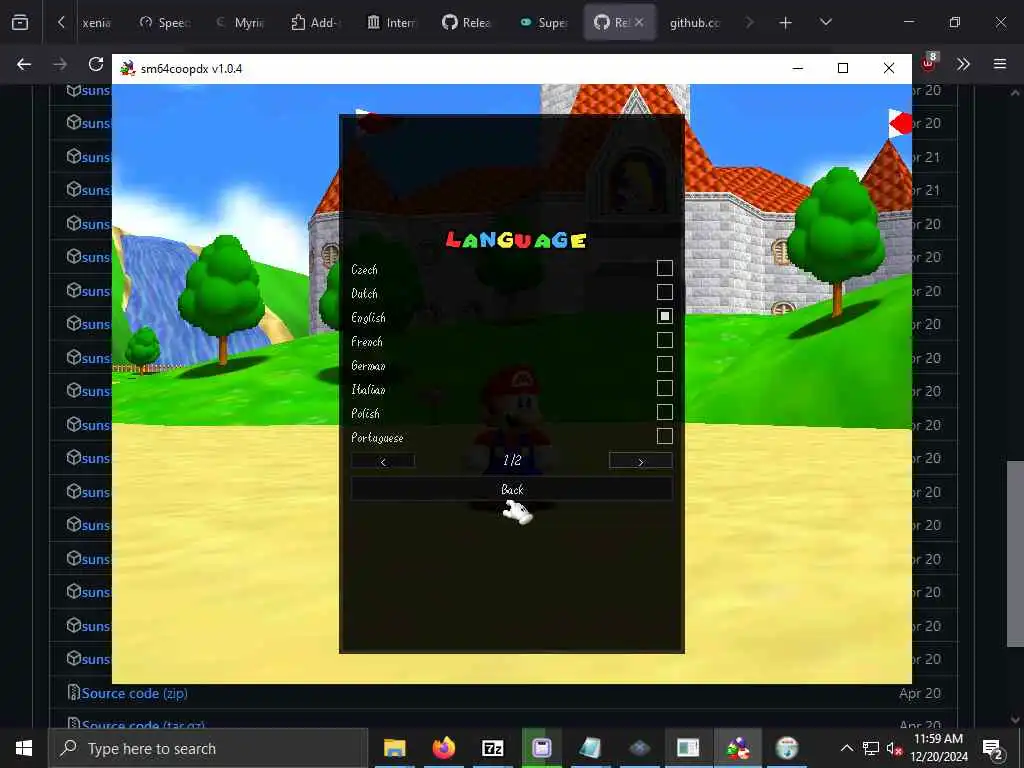Open the clock showing 11:59 AM
1024x768 pixels.
coord(938,748)
